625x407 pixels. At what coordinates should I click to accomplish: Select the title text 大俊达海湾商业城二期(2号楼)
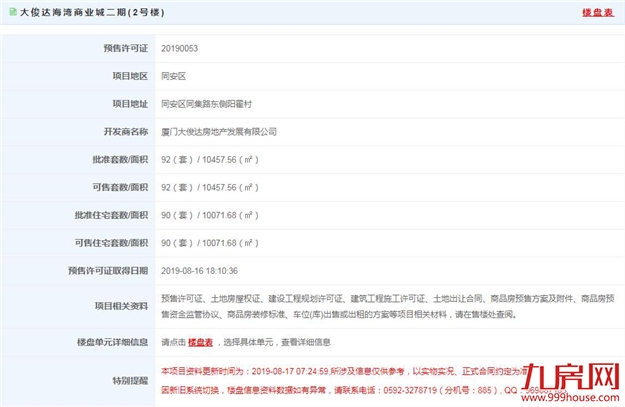pos(92,12)
